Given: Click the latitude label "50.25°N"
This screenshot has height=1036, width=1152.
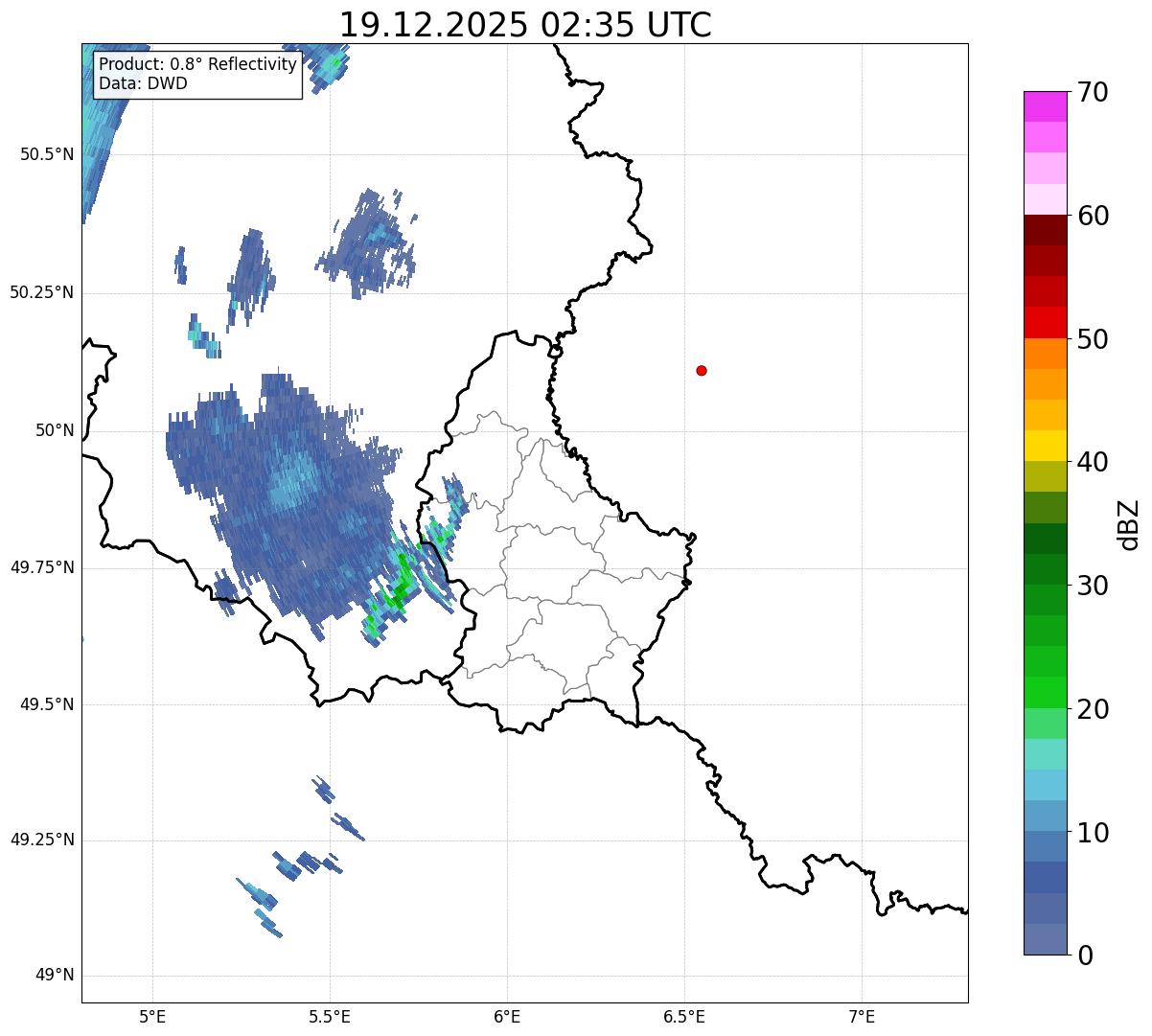Looking at the screenshot, I should pyautogui.click(x=42, y=292).
